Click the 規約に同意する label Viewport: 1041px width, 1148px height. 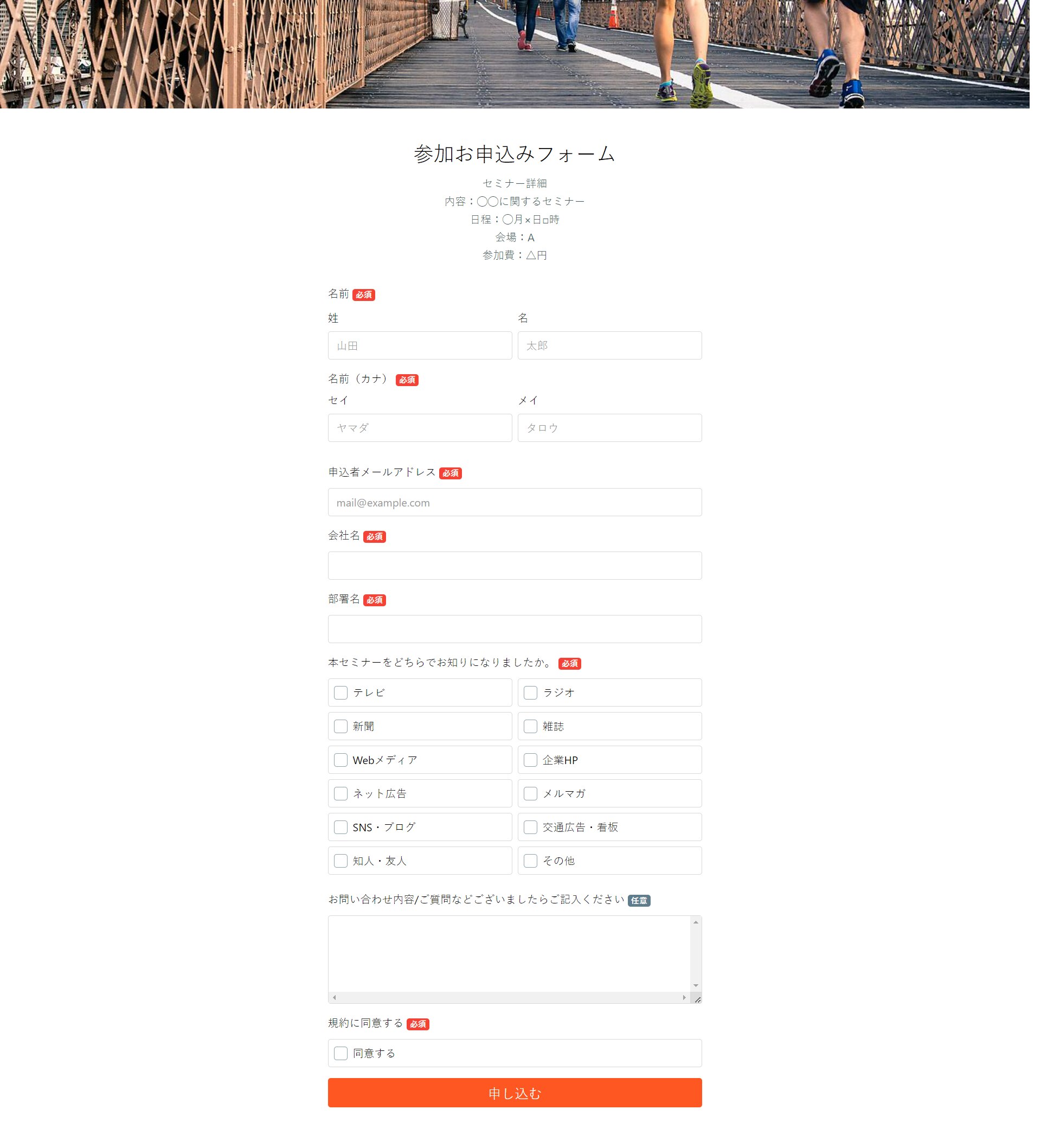click(365, 1023)
